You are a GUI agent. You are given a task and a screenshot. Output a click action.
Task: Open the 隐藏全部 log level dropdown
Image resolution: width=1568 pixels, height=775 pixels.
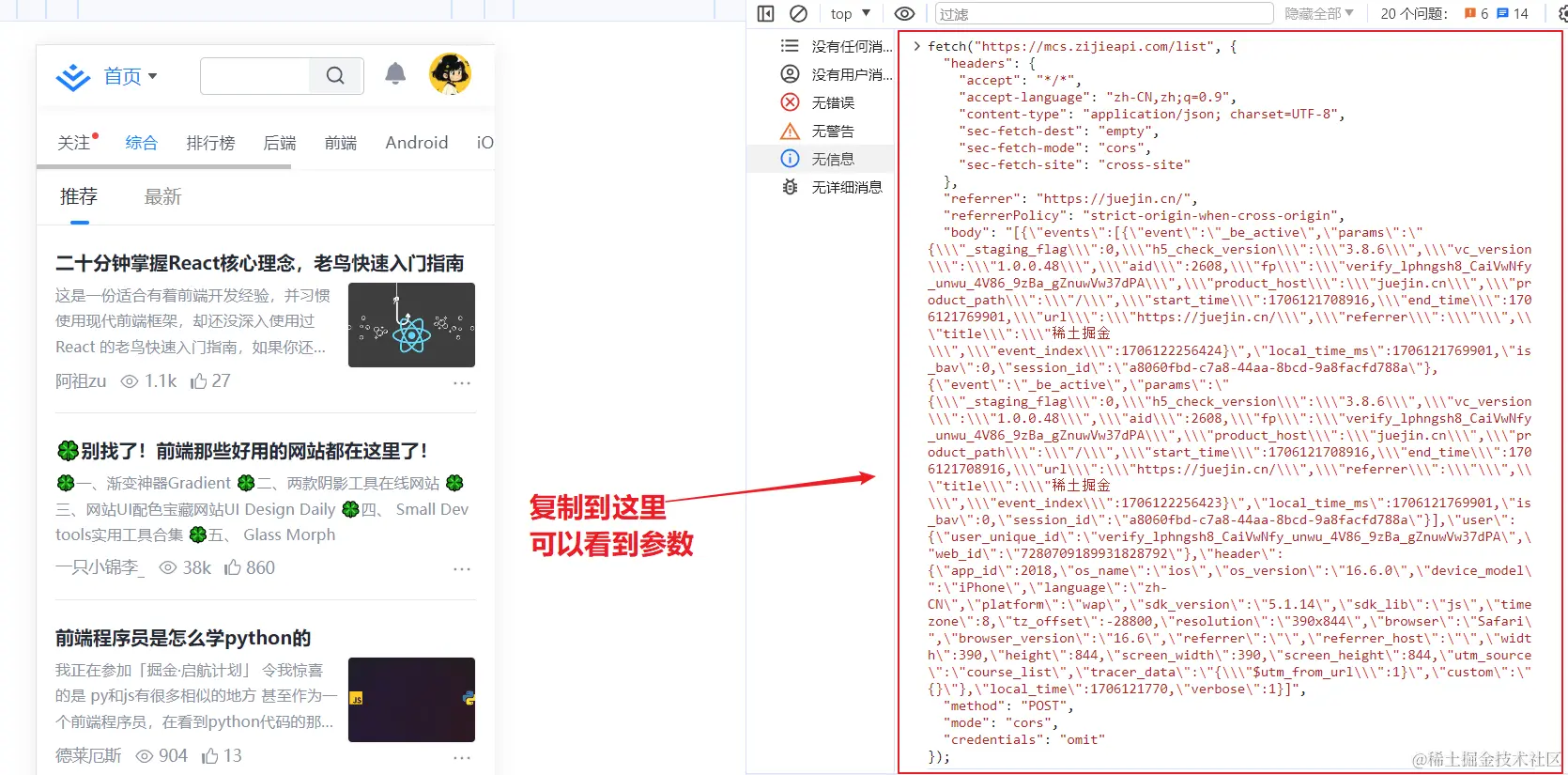pos(1319,13)
